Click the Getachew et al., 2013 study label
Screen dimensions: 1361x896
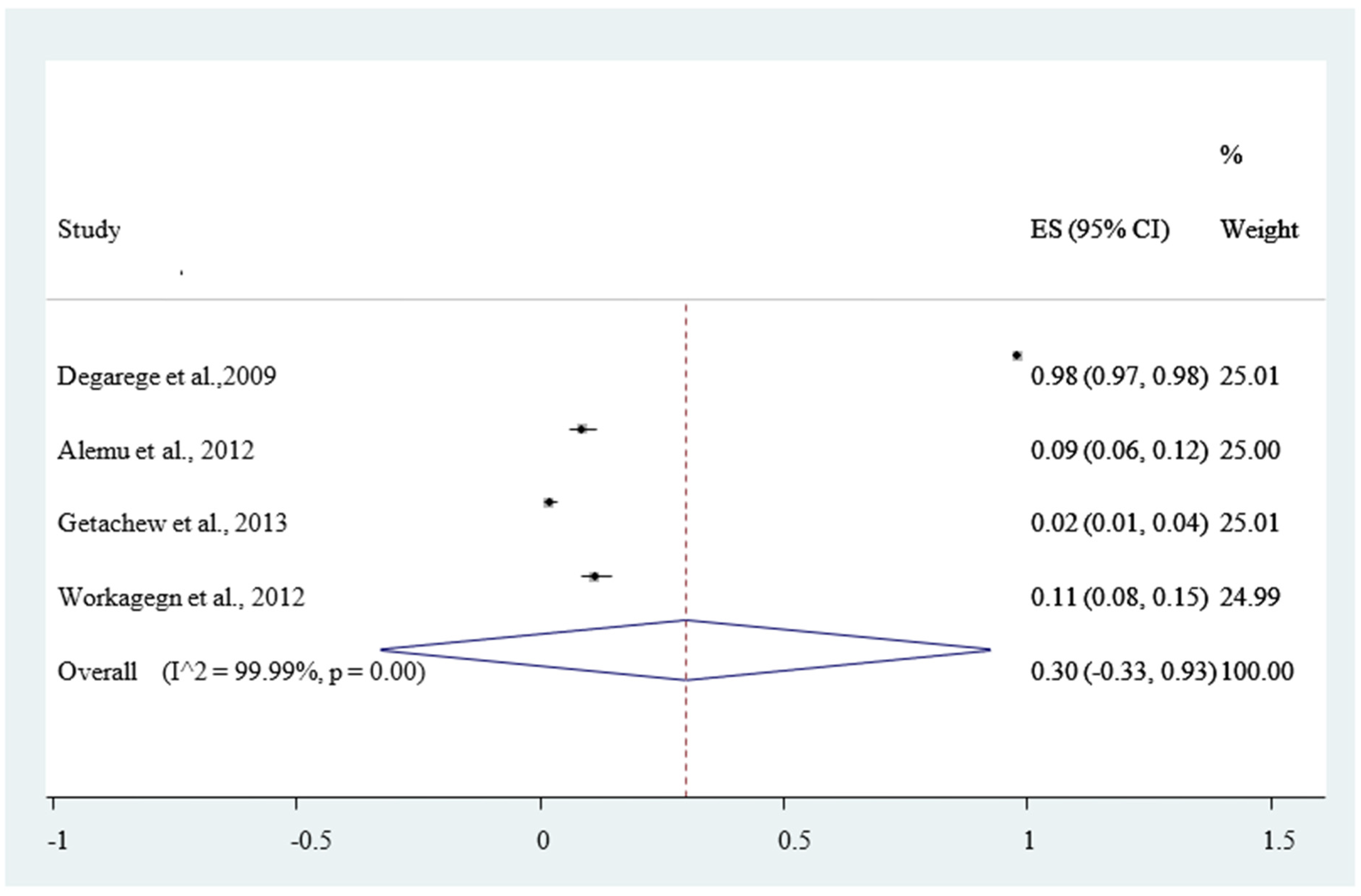coord(171,524)
